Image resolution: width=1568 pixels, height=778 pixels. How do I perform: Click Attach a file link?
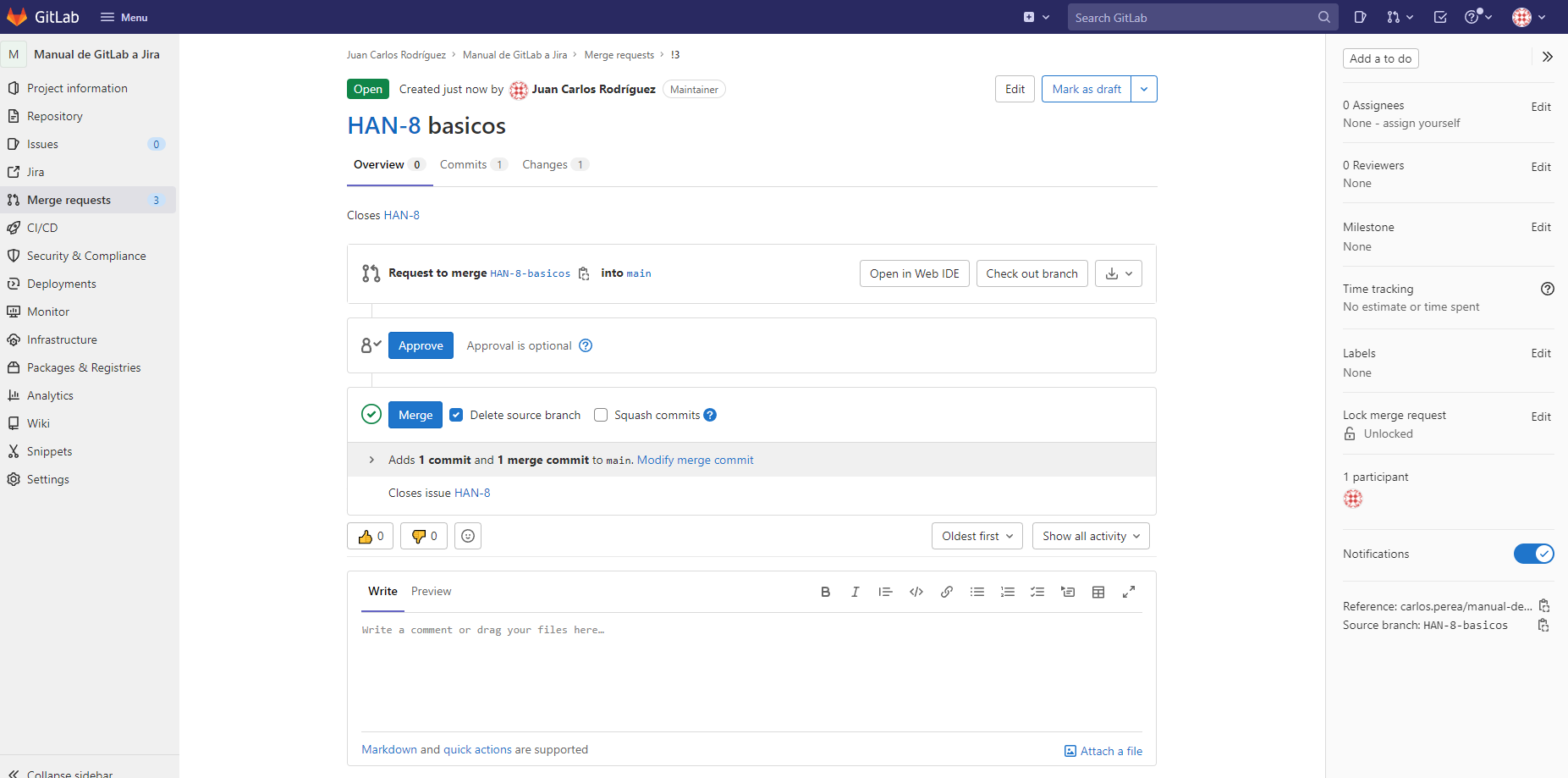pos(1103,751)
